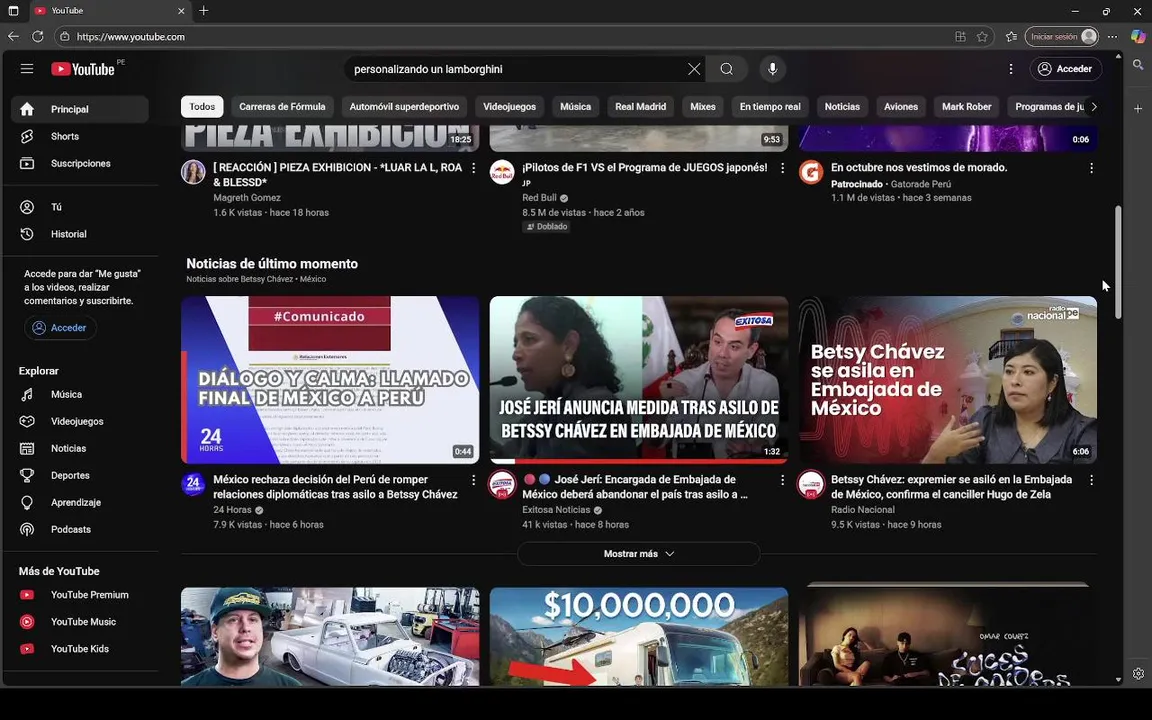This screenshot has width=1152, height=720.
Task: Click the magnifier search button
Action: (727, 69)
